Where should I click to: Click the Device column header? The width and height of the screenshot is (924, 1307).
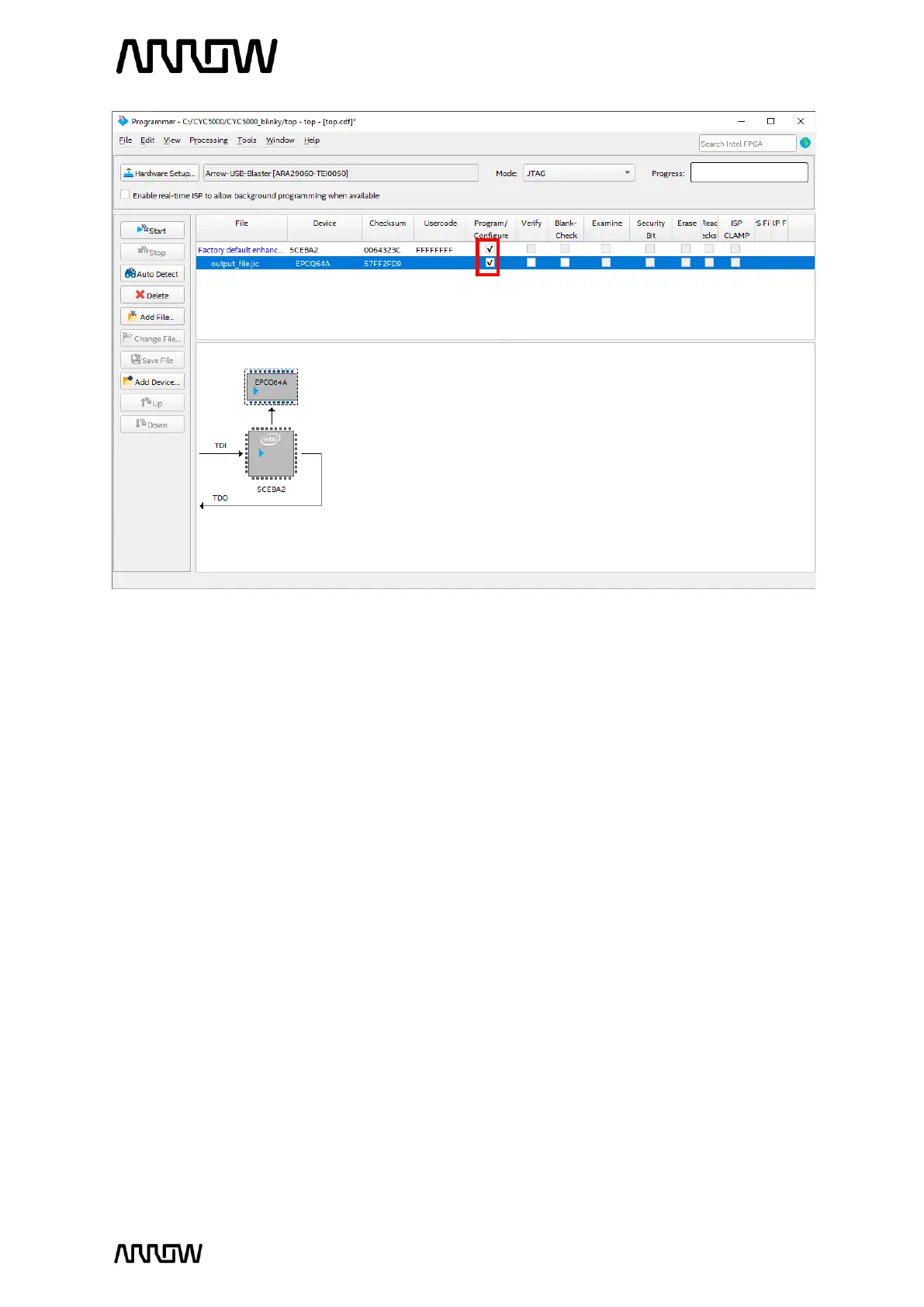[324, 228]
